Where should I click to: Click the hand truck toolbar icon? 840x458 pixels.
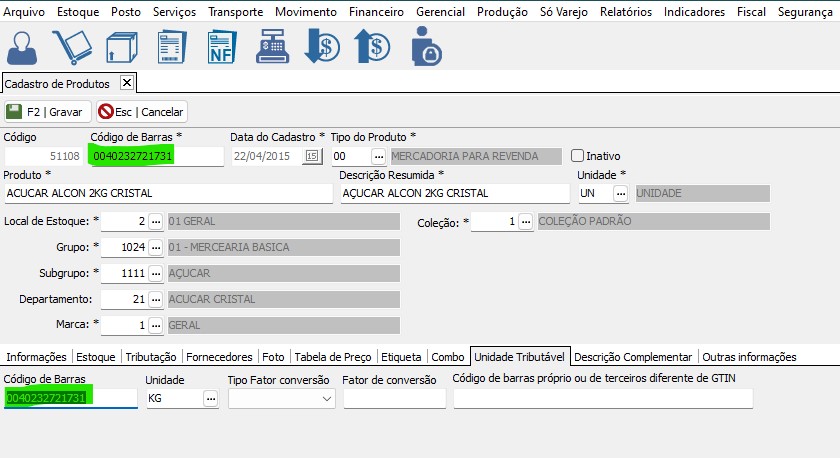pos(72,47)
